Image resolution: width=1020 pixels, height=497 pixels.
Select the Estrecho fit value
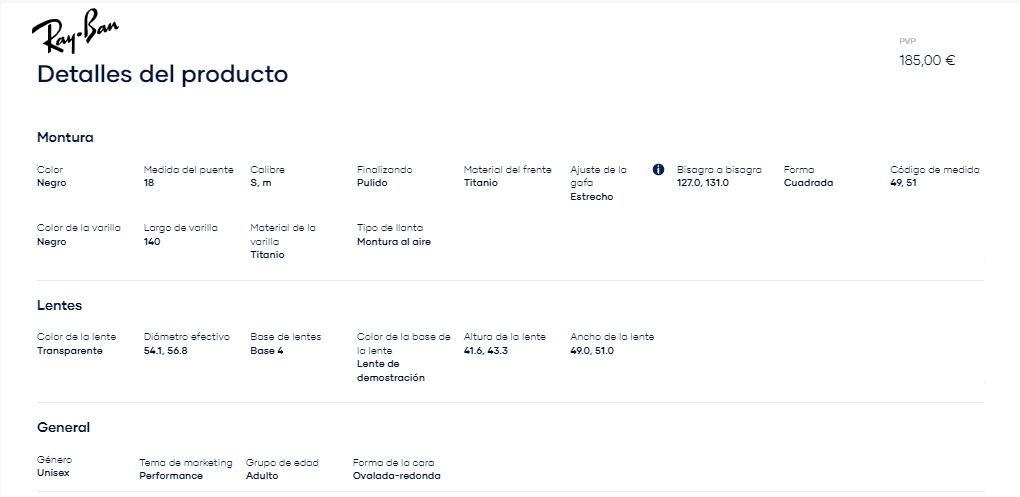point(592,196)
